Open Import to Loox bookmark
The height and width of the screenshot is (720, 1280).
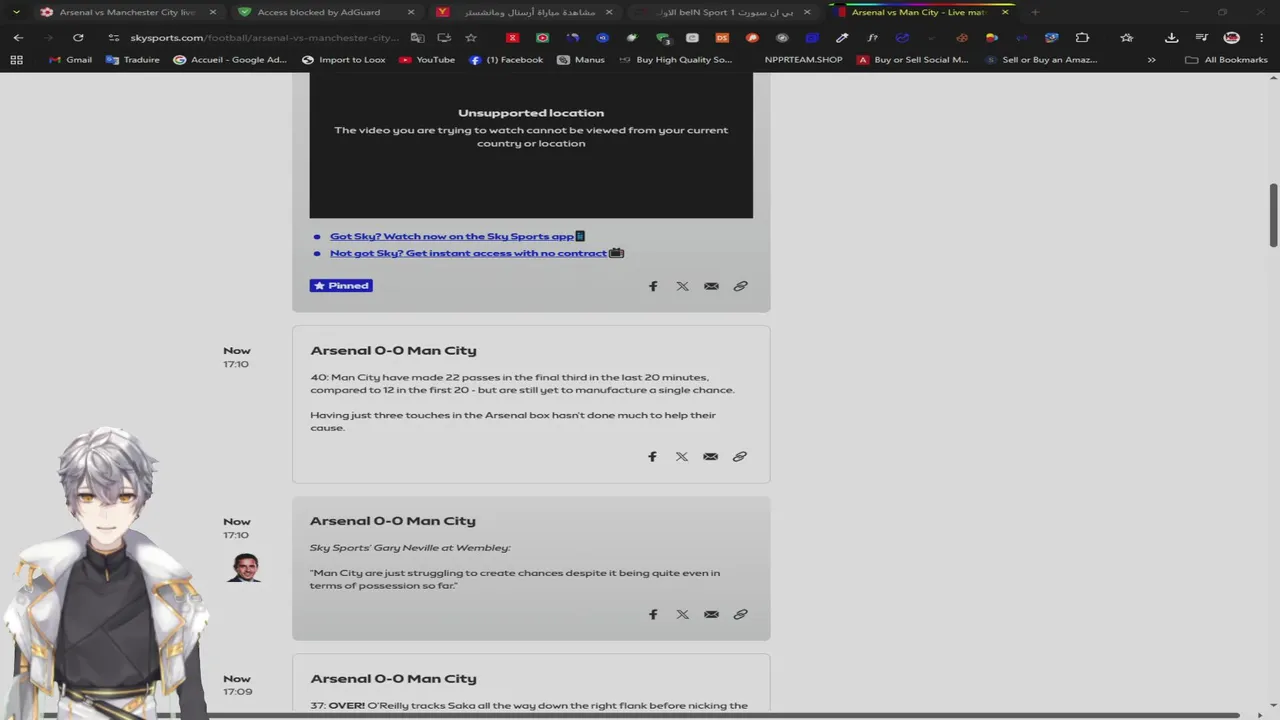pos(343,60)
